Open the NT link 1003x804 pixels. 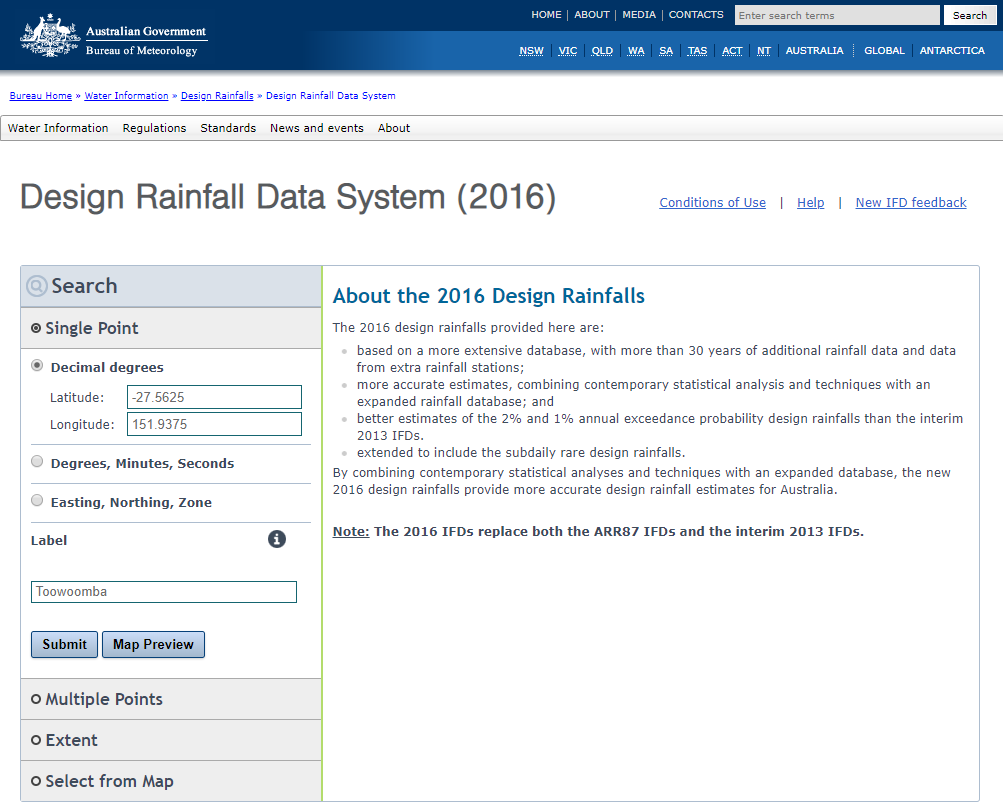tap(764, 51)
